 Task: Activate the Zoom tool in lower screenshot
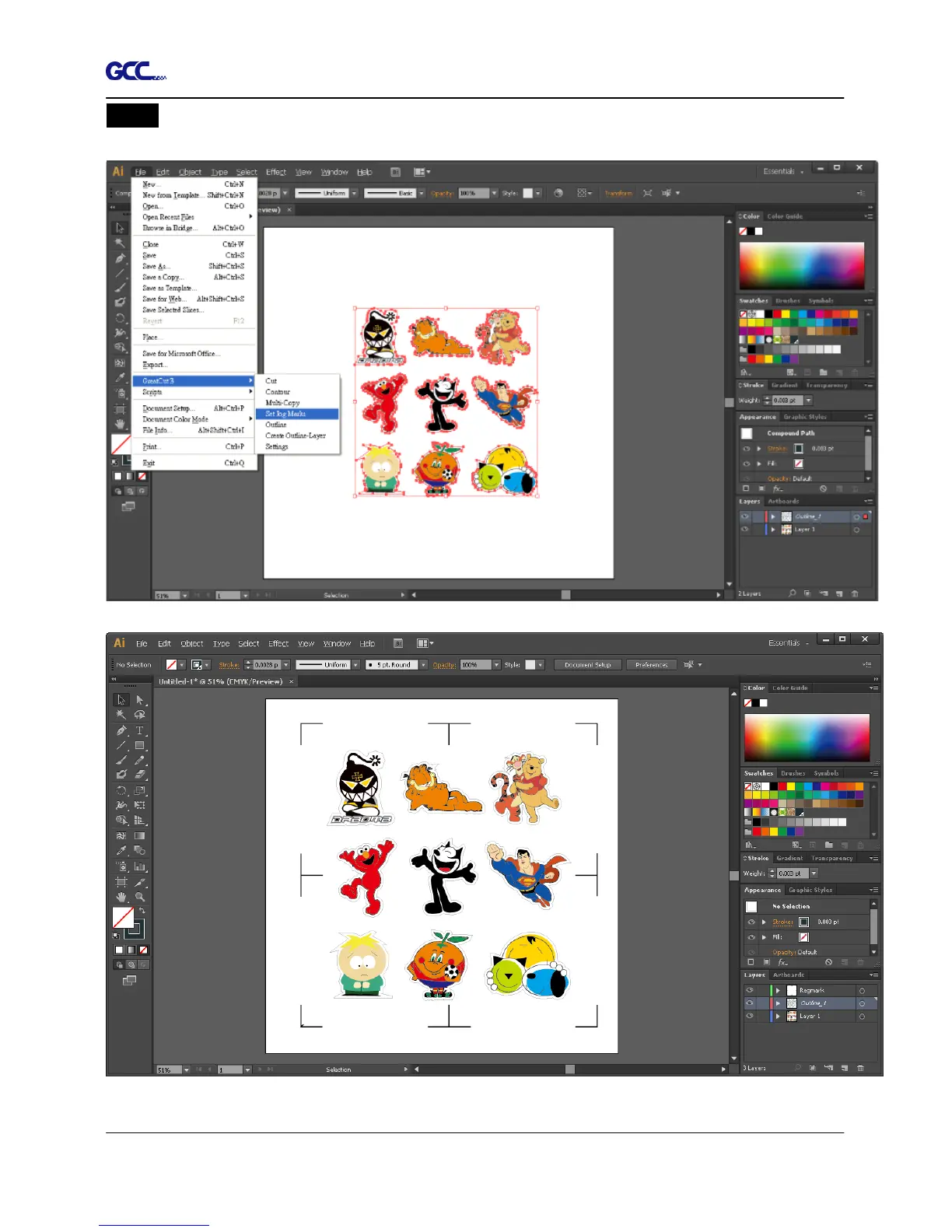coord(140,897)
